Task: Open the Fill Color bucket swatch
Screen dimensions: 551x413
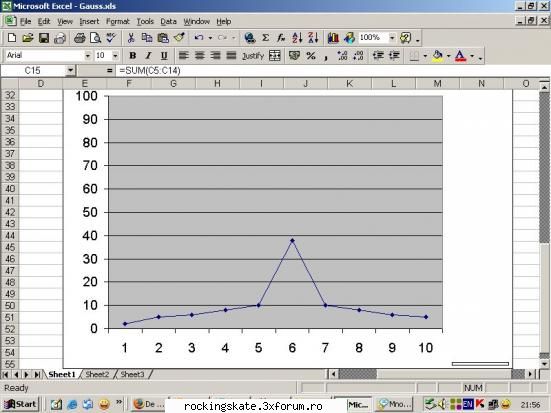Action: [437, 56]
